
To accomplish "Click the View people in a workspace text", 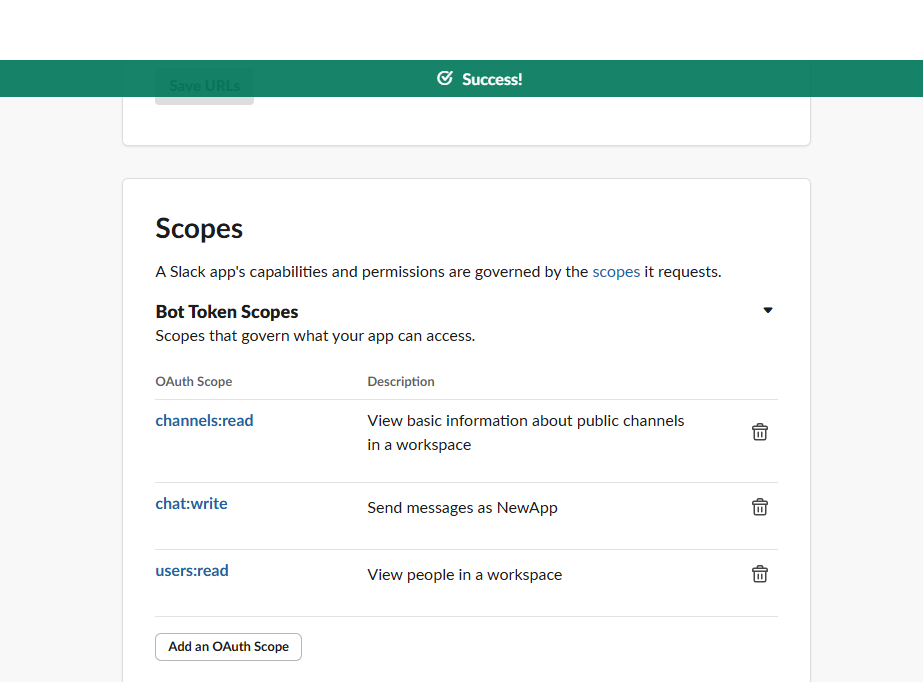I will click(x=465, y=574).
